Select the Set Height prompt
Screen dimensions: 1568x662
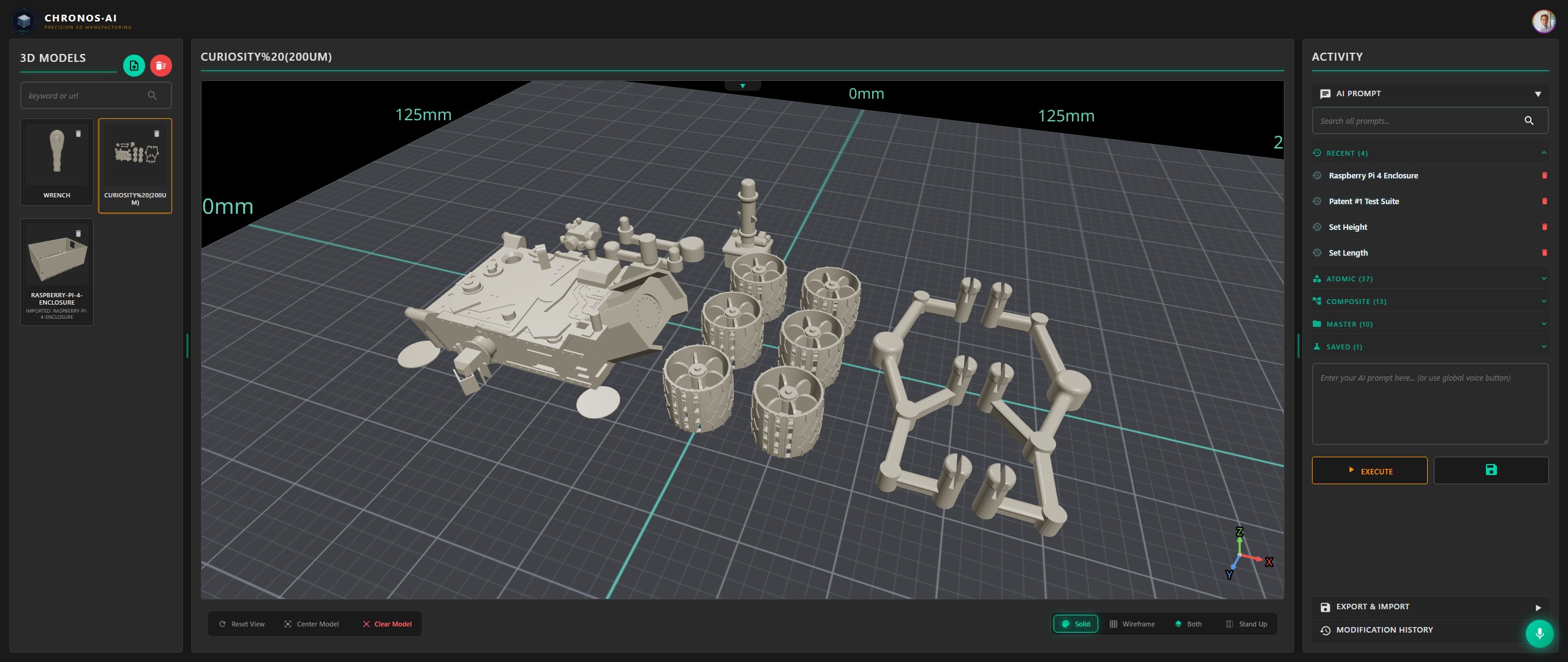pos(1347,227)
